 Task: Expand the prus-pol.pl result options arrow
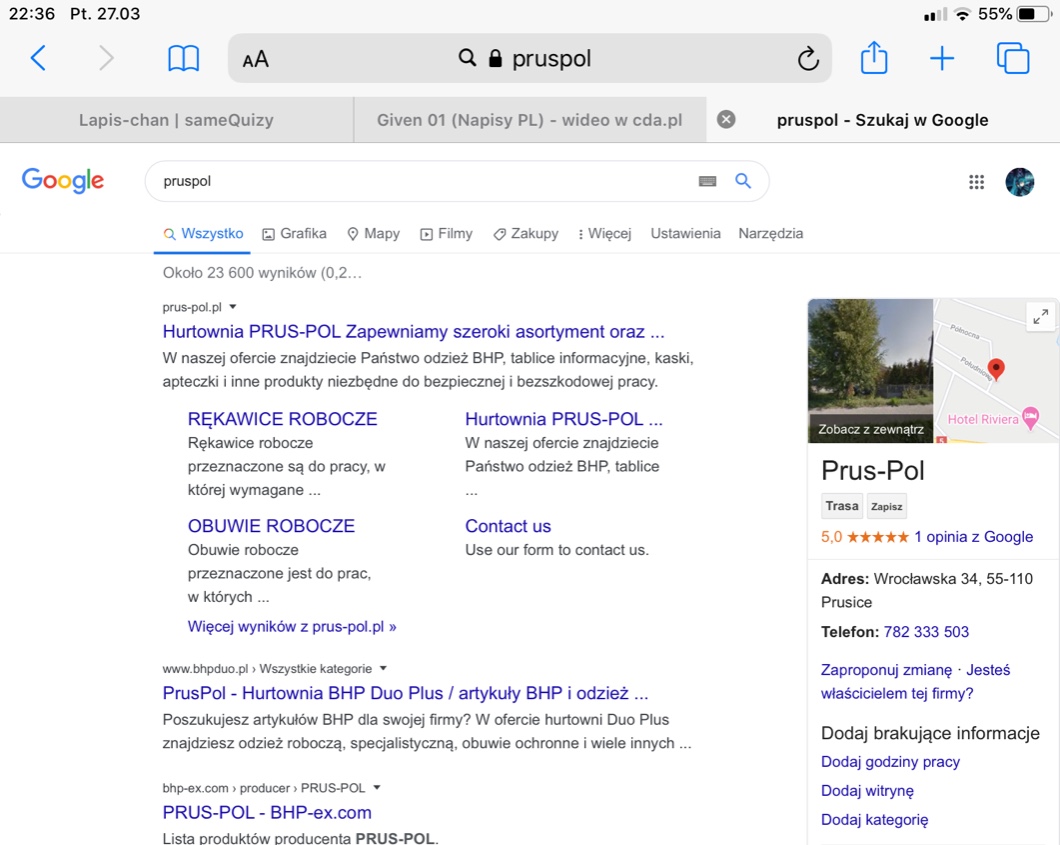coord(233,307)
